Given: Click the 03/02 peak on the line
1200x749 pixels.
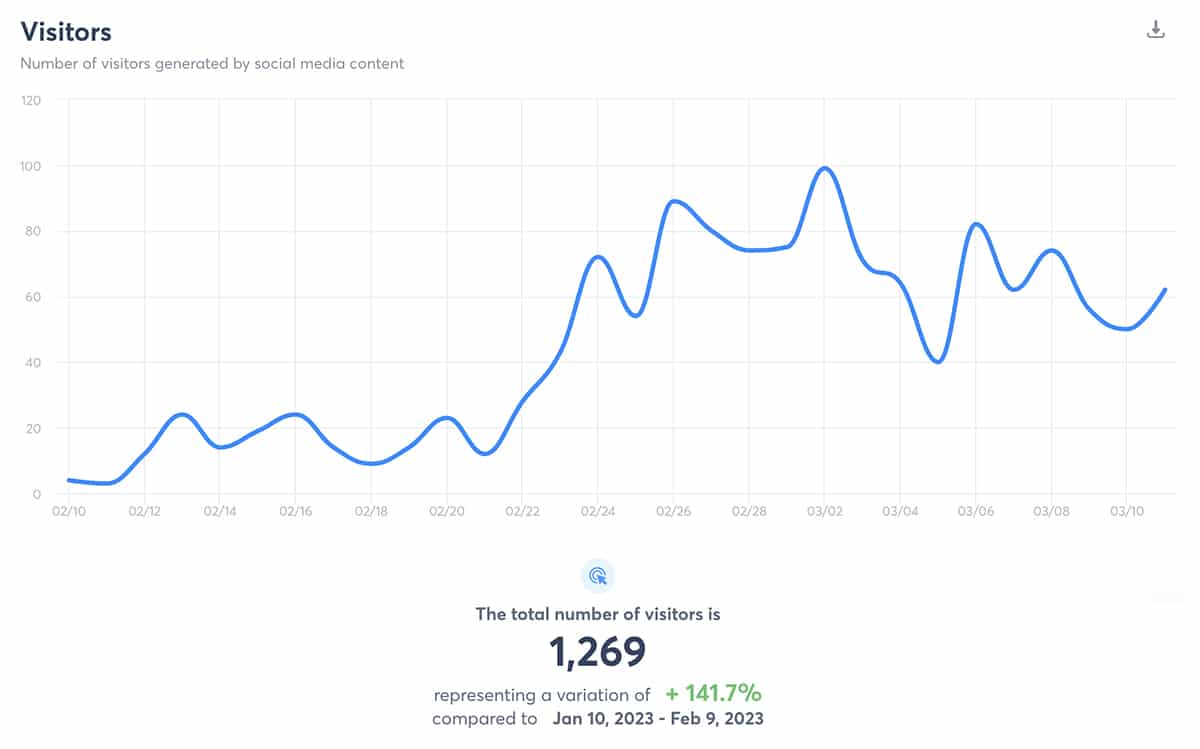Looking at the screenshot, I should pyautogui.click(x=825, y=168).
